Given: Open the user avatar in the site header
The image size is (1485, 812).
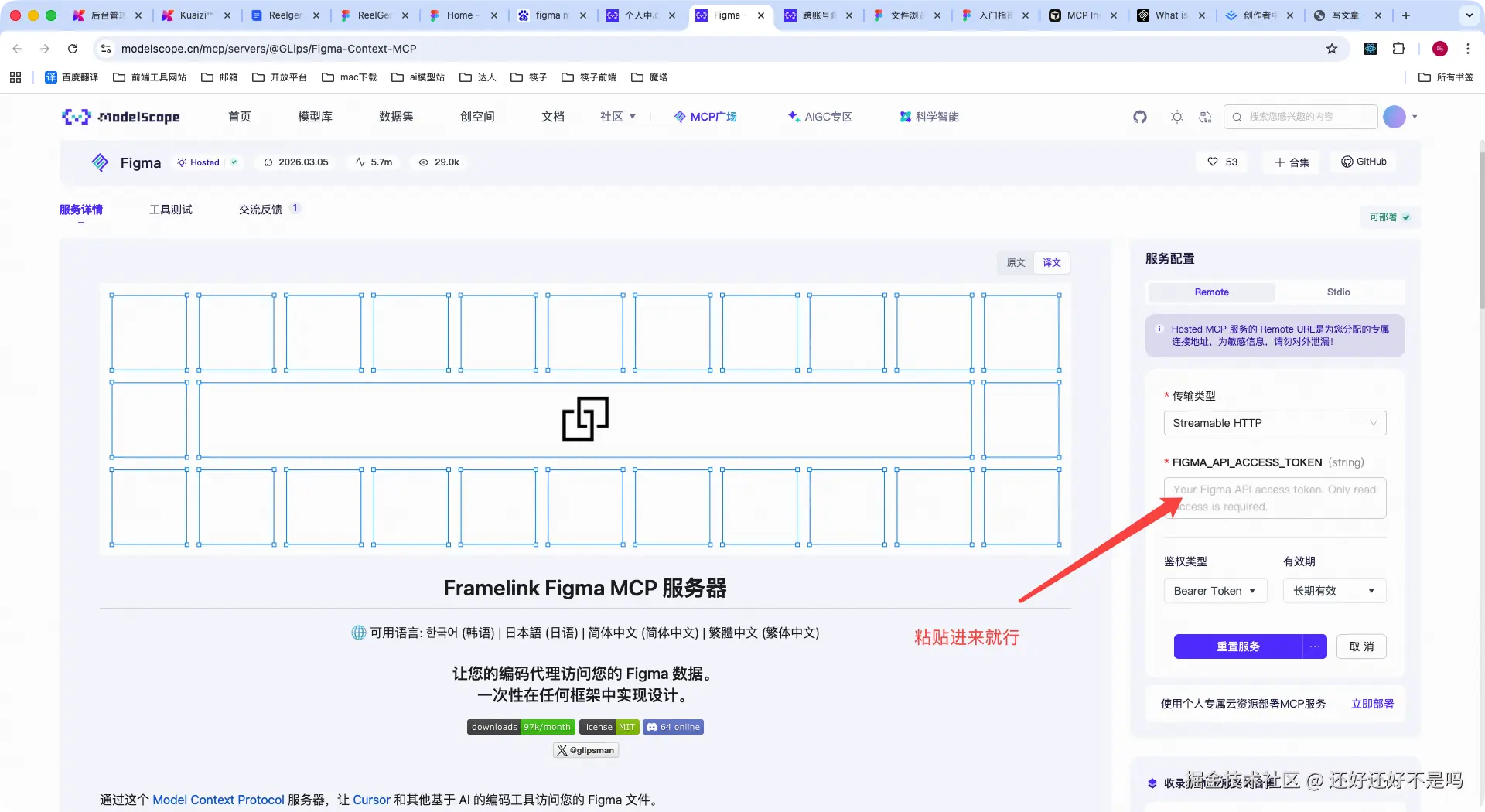Looking at the screenshot, I should pos(1395,117).
